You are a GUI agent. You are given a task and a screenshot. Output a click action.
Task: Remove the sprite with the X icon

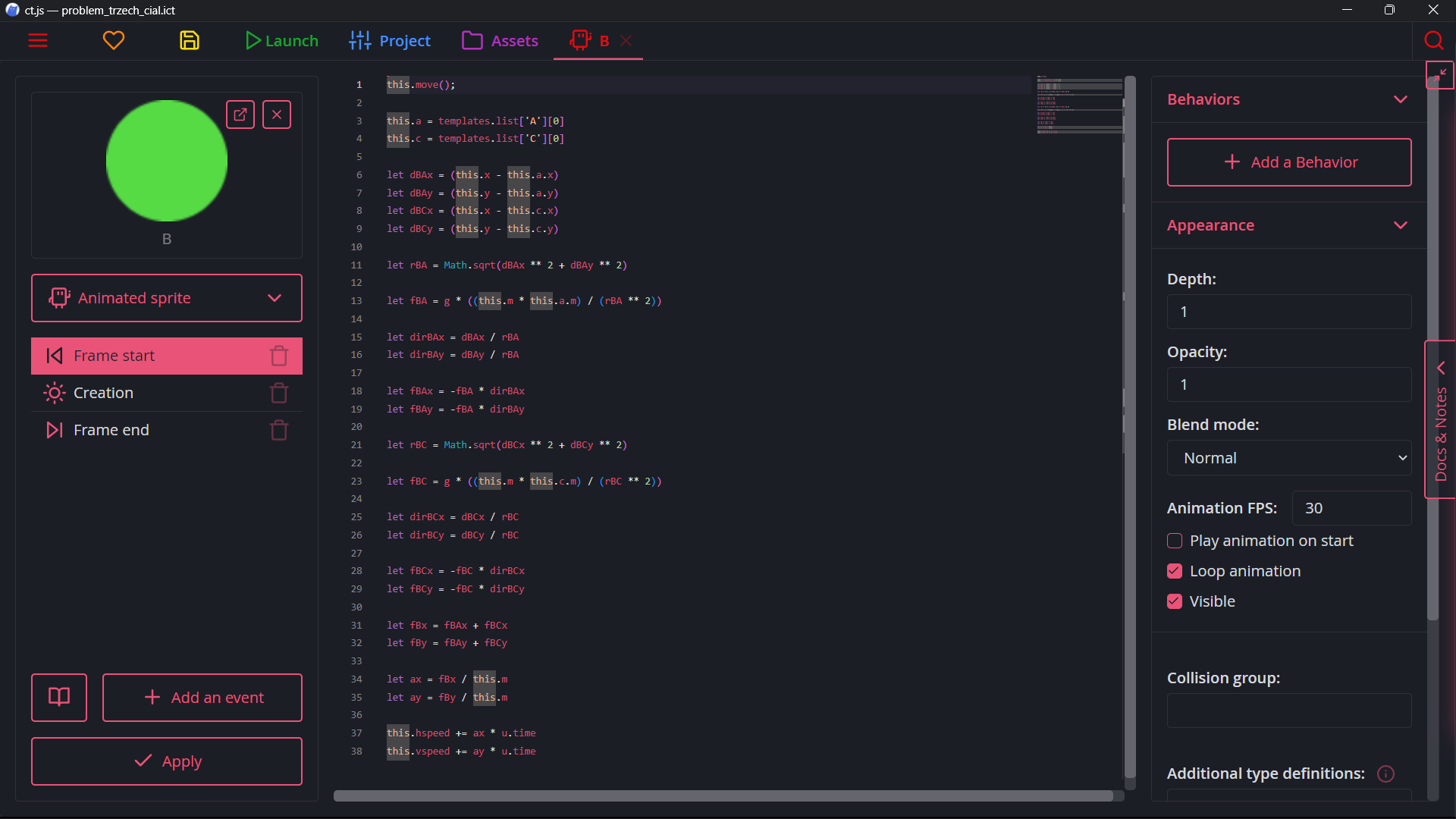tap(277, 115)
